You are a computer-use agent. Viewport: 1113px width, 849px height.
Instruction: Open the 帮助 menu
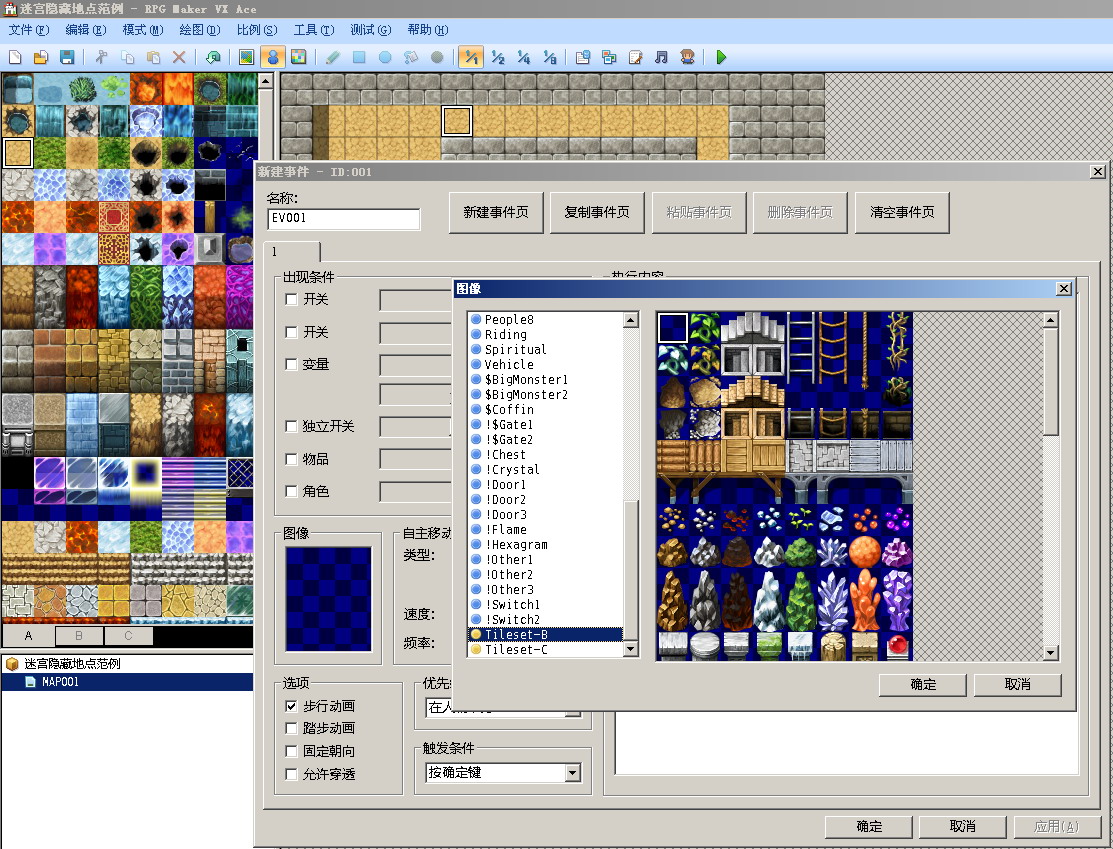(x=427, y=30)
